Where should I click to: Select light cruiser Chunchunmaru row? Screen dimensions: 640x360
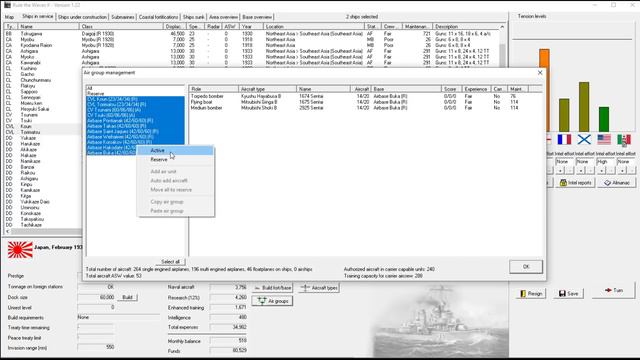[x=43, y=80]
